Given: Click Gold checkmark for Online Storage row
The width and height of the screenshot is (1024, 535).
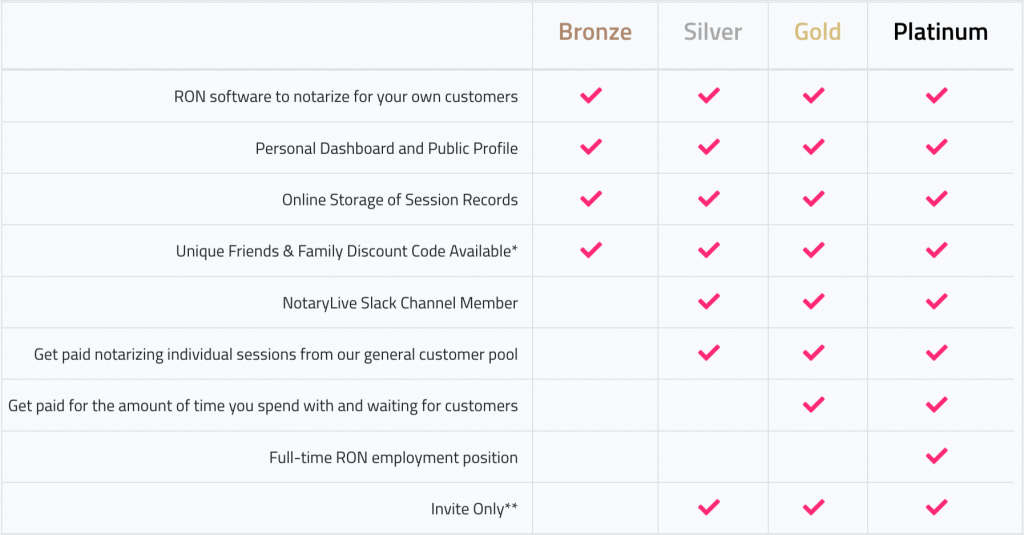Looking at the screenshot, I should point(814,199).
